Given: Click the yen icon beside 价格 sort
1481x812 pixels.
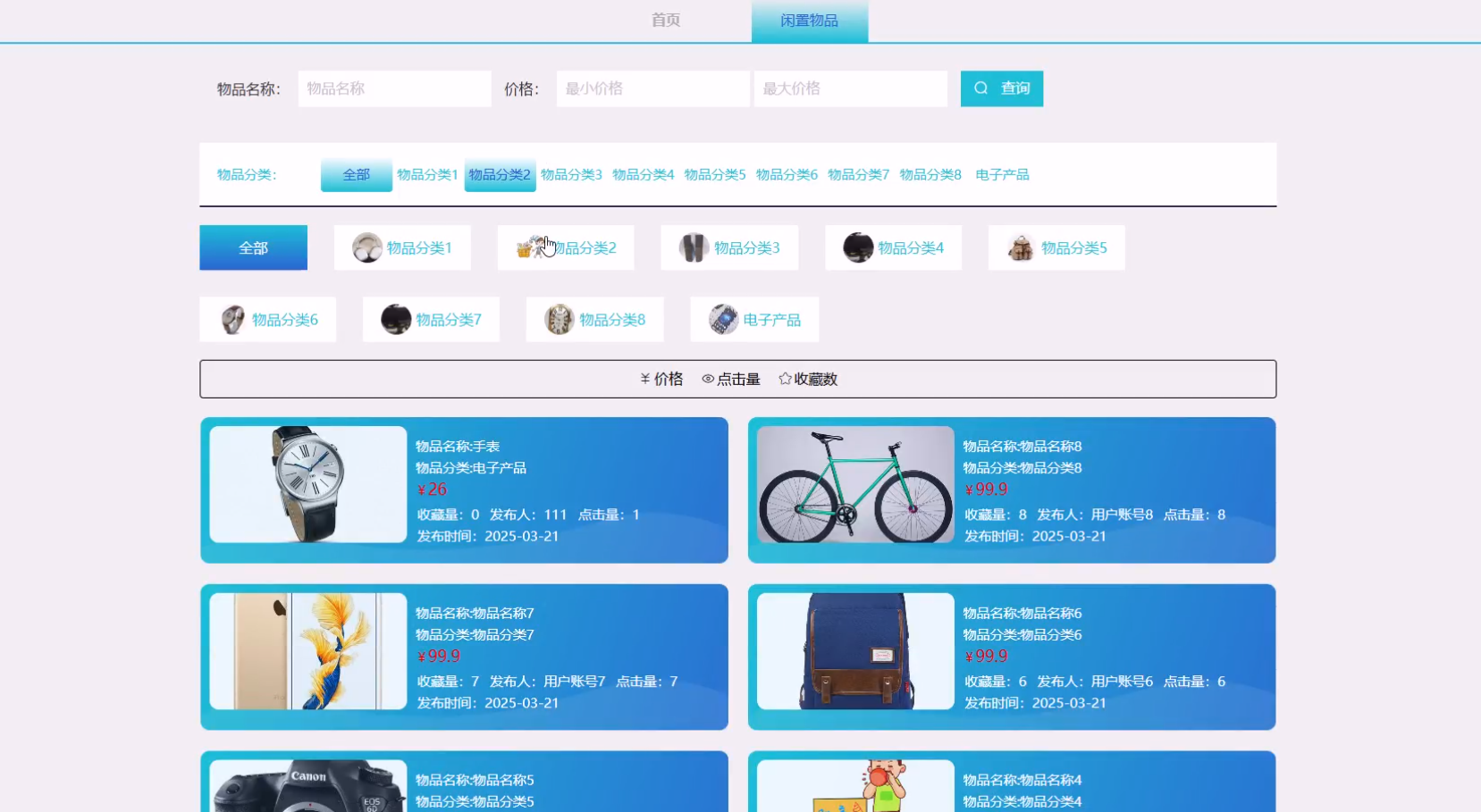Looking at the screenshot, I should (x=644, y=379).
